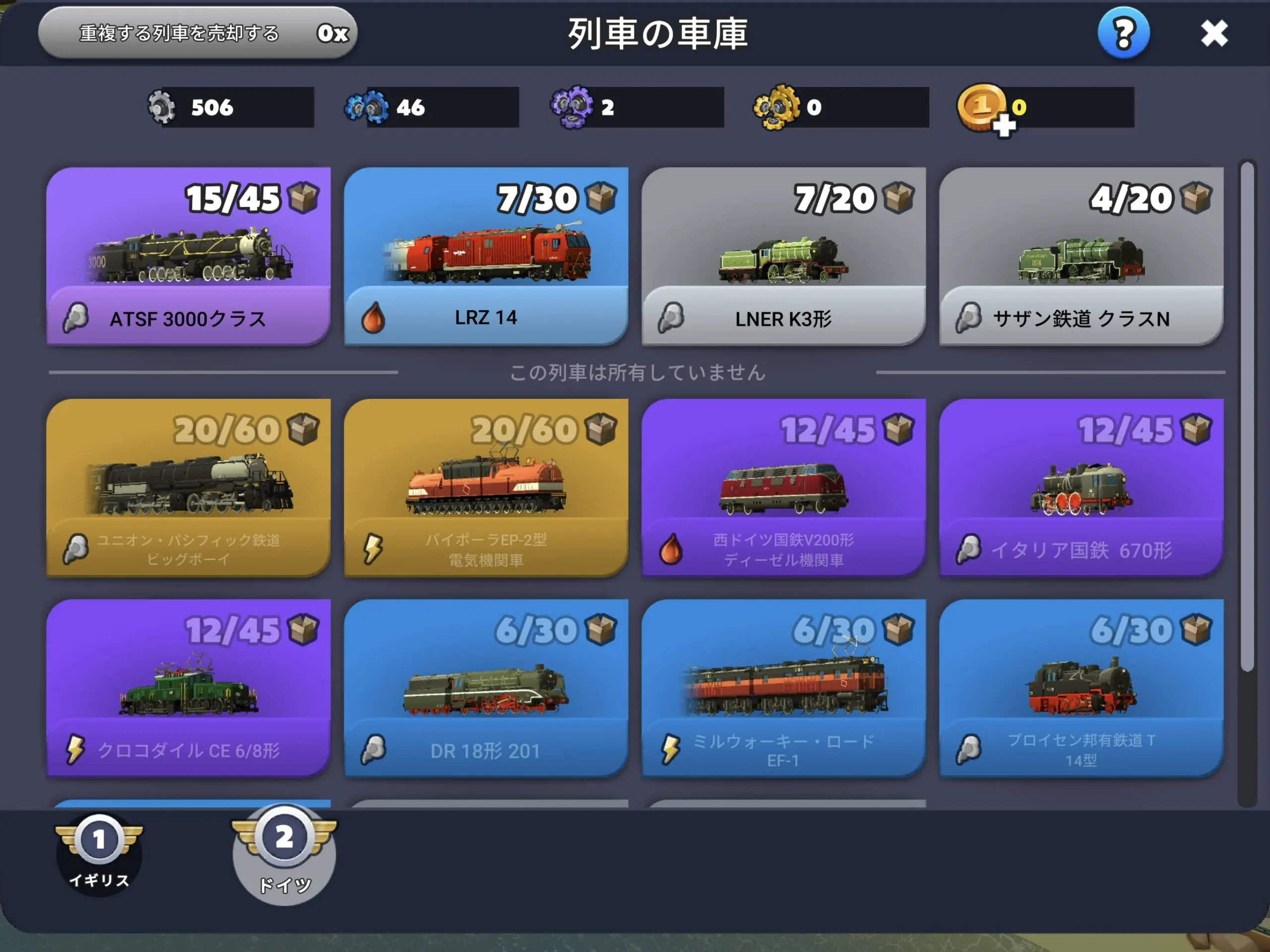
Task: Select the 西ドイツ国鉄V200形 ディーゼル機関車 card
Action: pyautogui.click(x=783, y=488)
